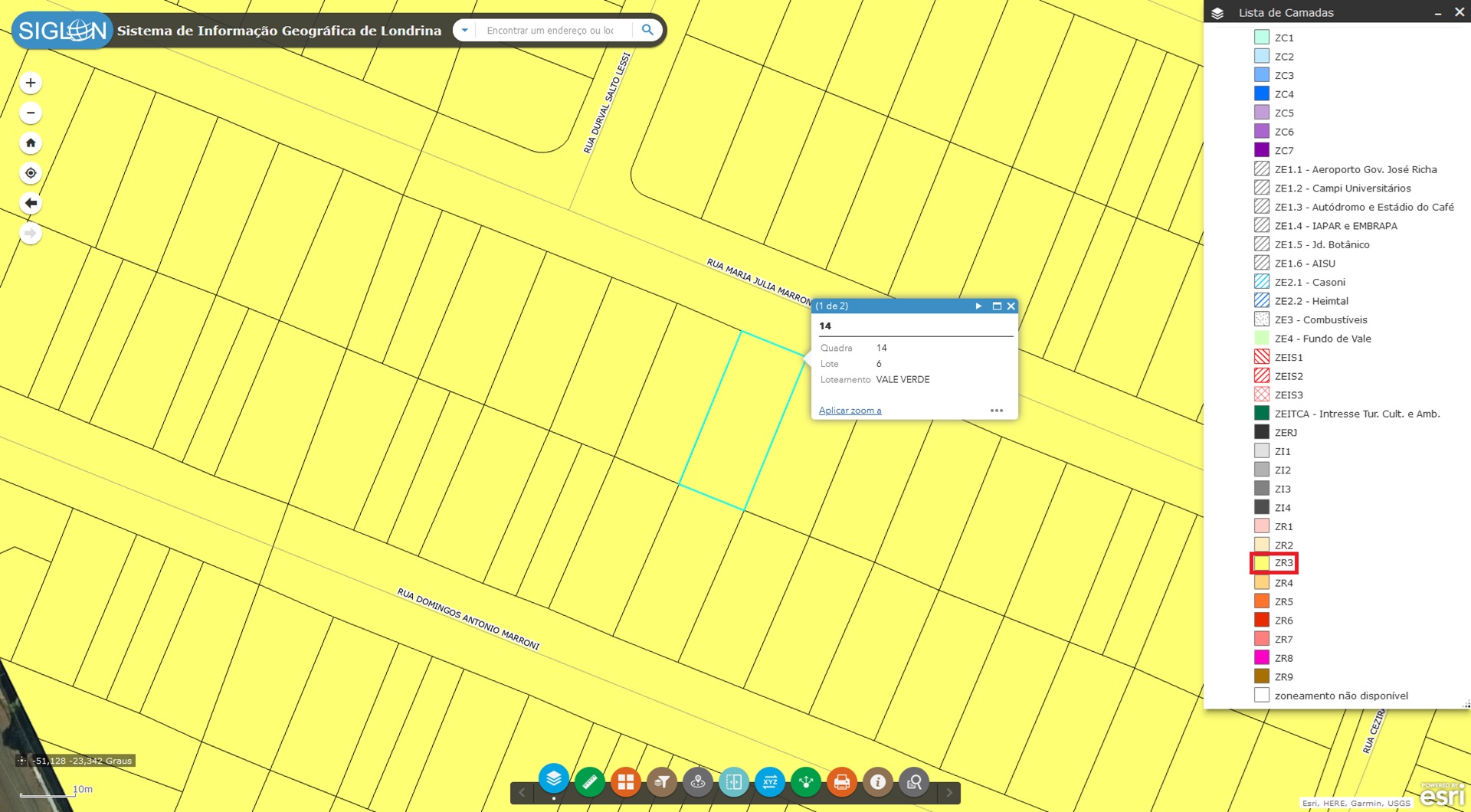Click coordinate capture crosshair icon

[x=21, y=761]
